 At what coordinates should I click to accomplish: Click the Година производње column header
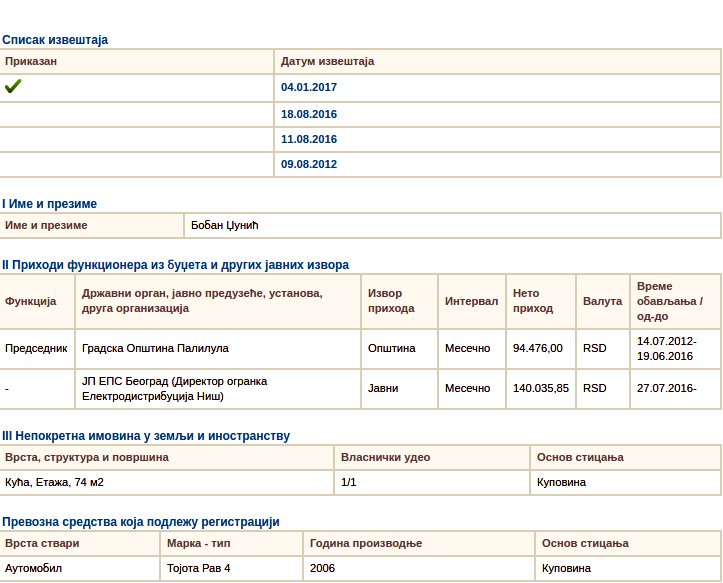366,543
